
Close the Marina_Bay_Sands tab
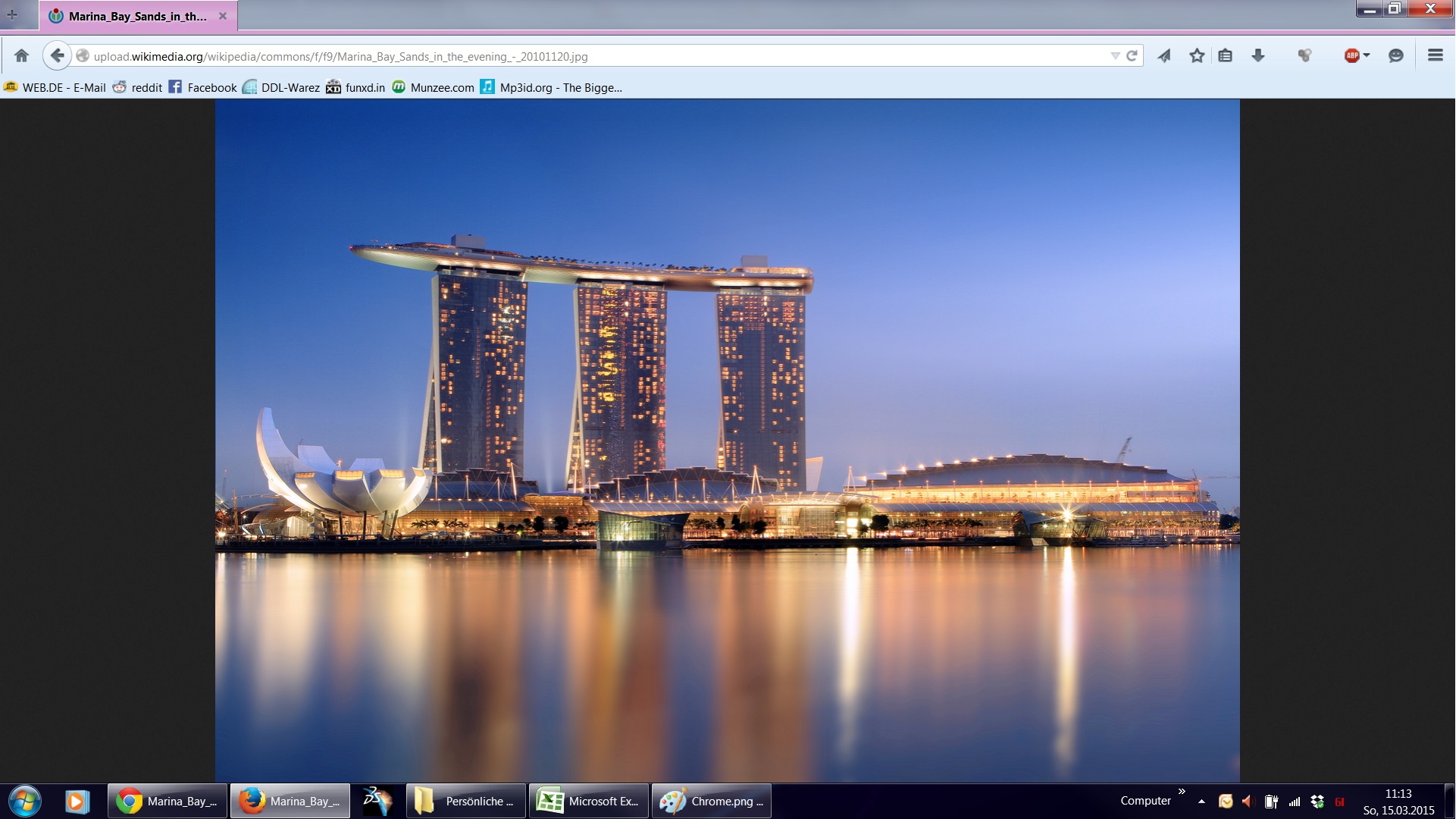[x=223, y=16]
